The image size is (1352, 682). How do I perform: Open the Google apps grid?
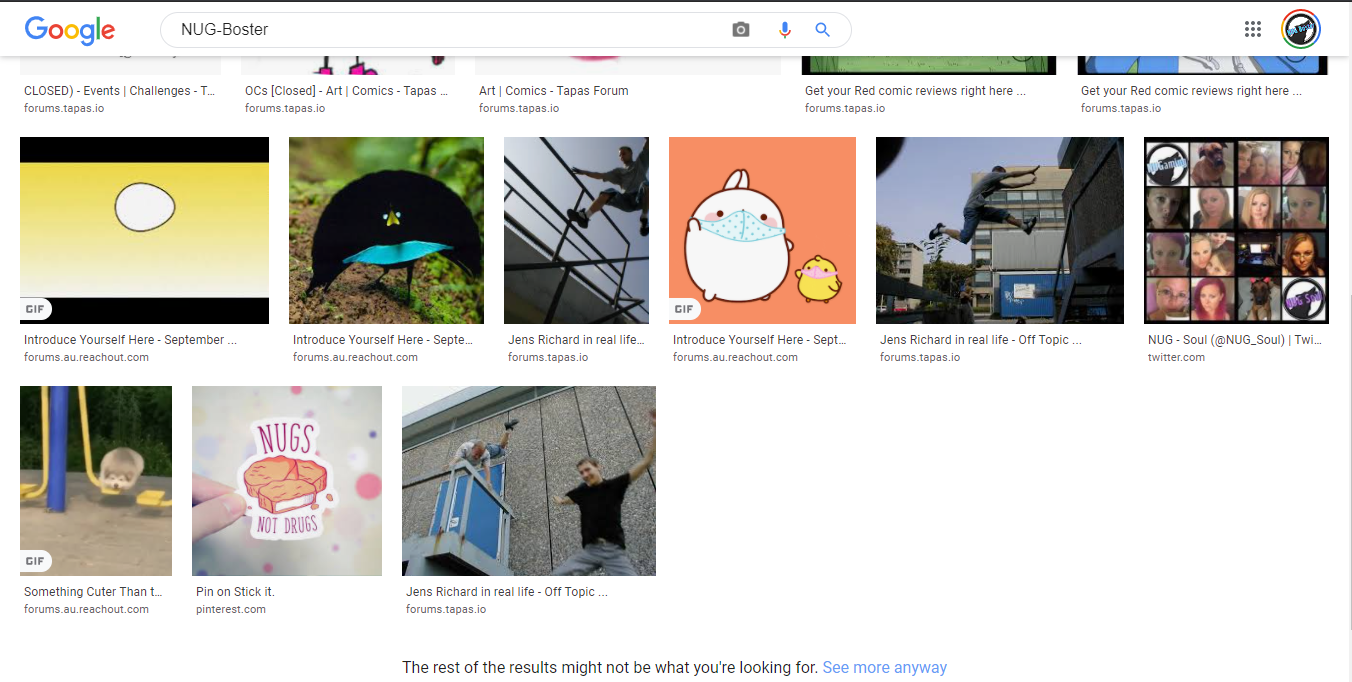(1253, 29)
